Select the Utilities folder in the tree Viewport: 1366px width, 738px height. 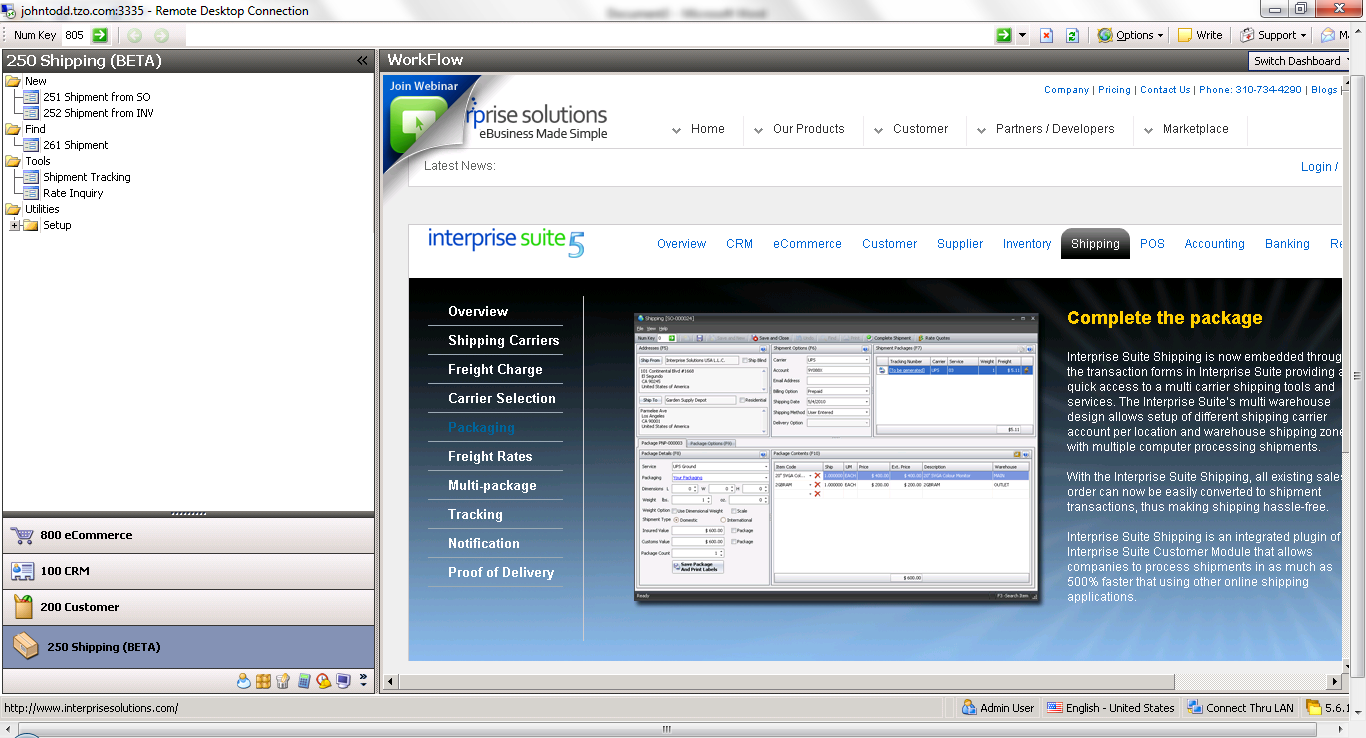coord(42,209)
